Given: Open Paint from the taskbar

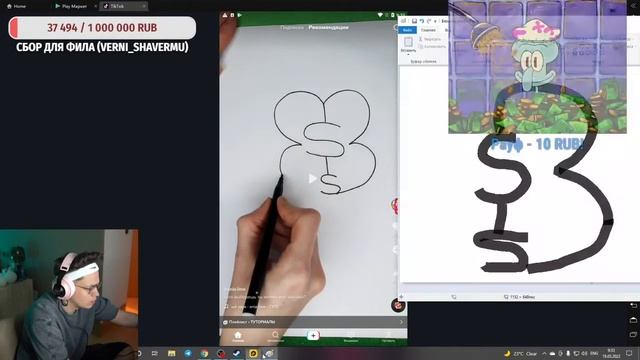Looking at the screenshot, I should point(269,353).
